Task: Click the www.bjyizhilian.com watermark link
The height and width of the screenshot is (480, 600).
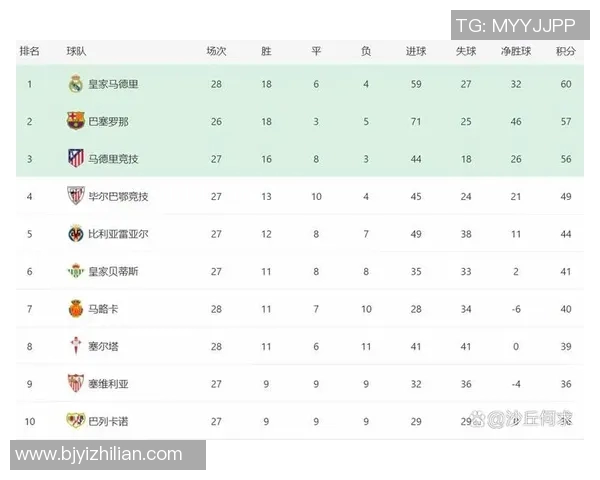Action: 99,455
